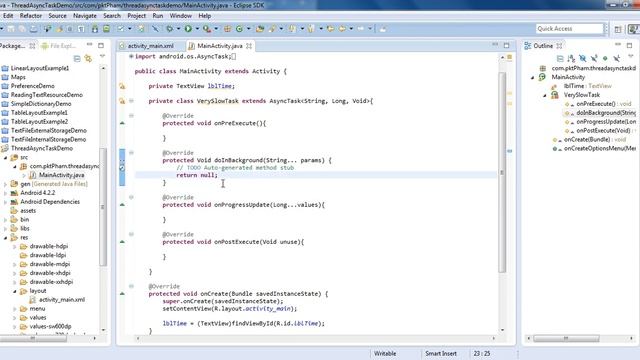Viewport: 640px width, 360px height.
Task: Open Package Explorer view menu arrow
Action: 102,56
